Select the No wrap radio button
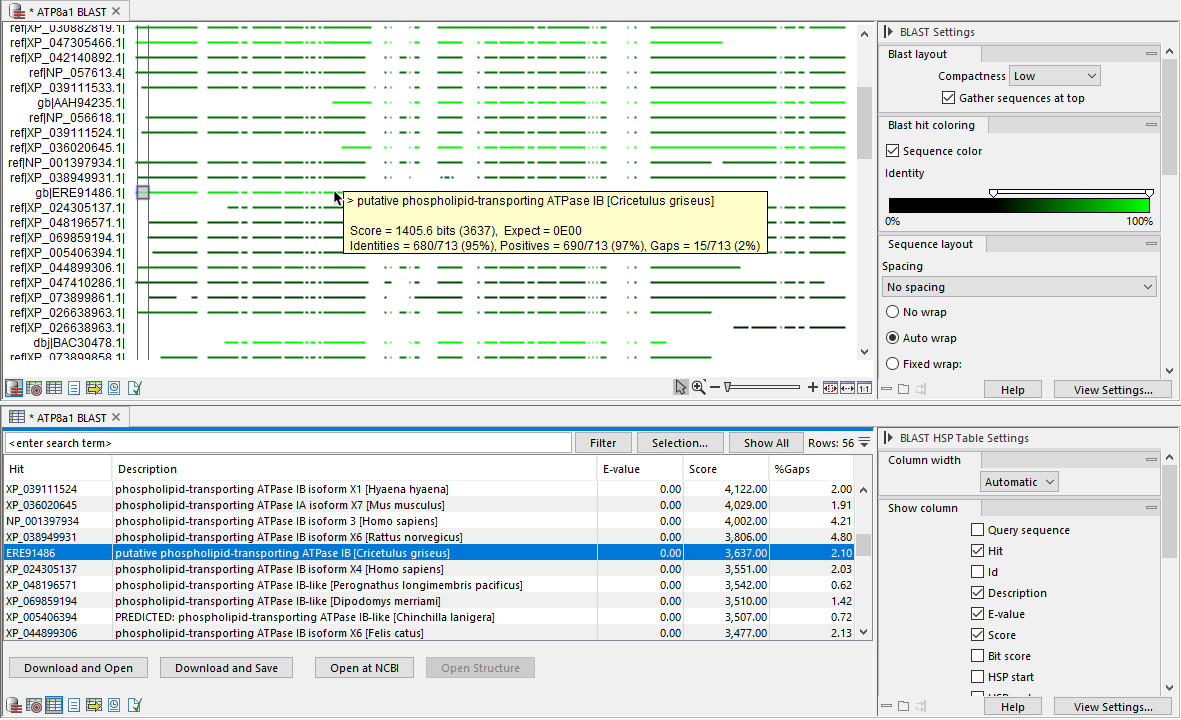 click(892, 312)
